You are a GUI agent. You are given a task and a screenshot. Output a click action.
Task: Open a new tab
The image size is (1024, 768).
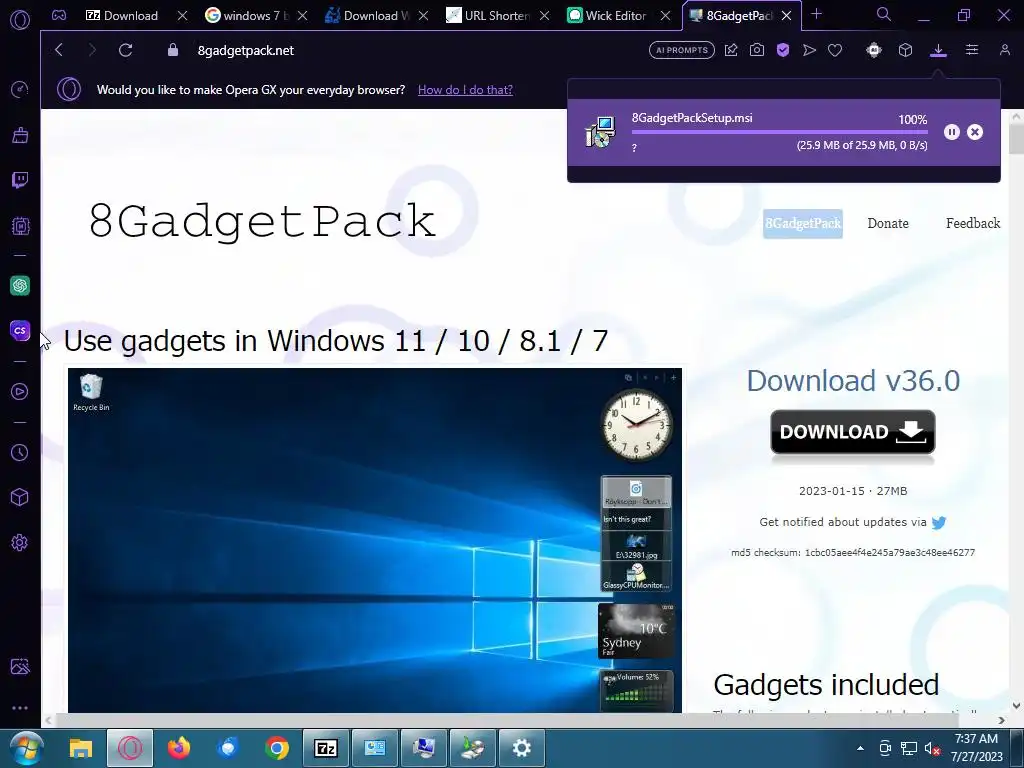coord(816,14)
